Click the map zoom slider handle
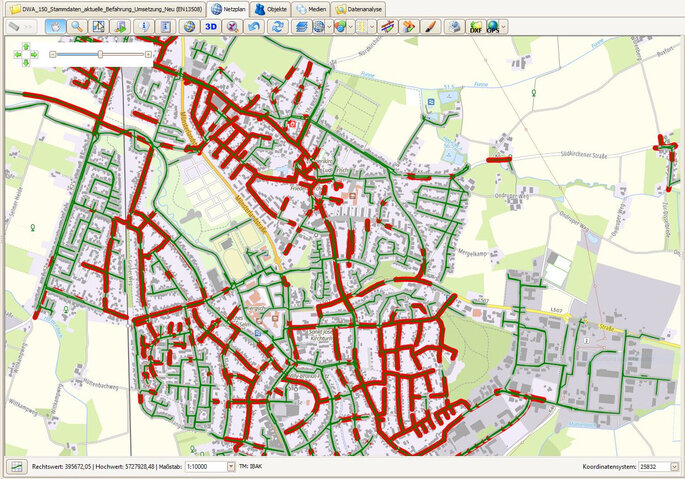Viewport: 685px width, 479px height. 100,53
